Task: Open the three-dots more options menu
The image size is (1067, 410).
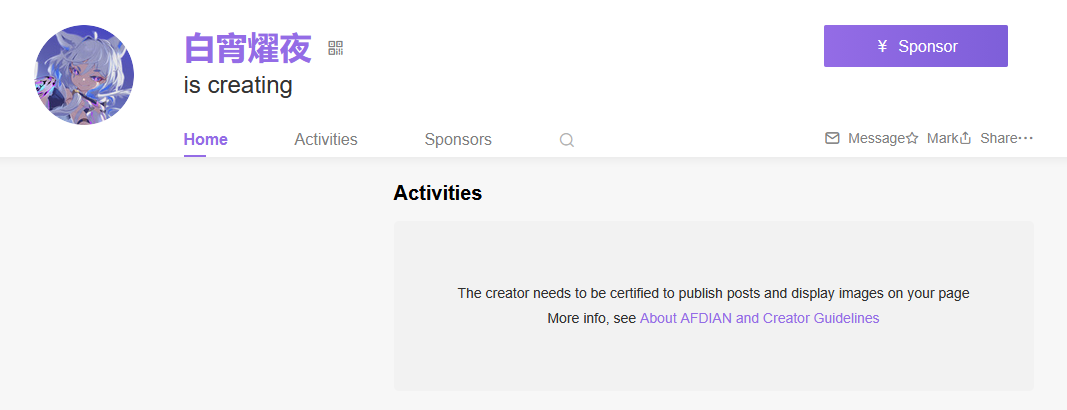Action: (1025, 138)
